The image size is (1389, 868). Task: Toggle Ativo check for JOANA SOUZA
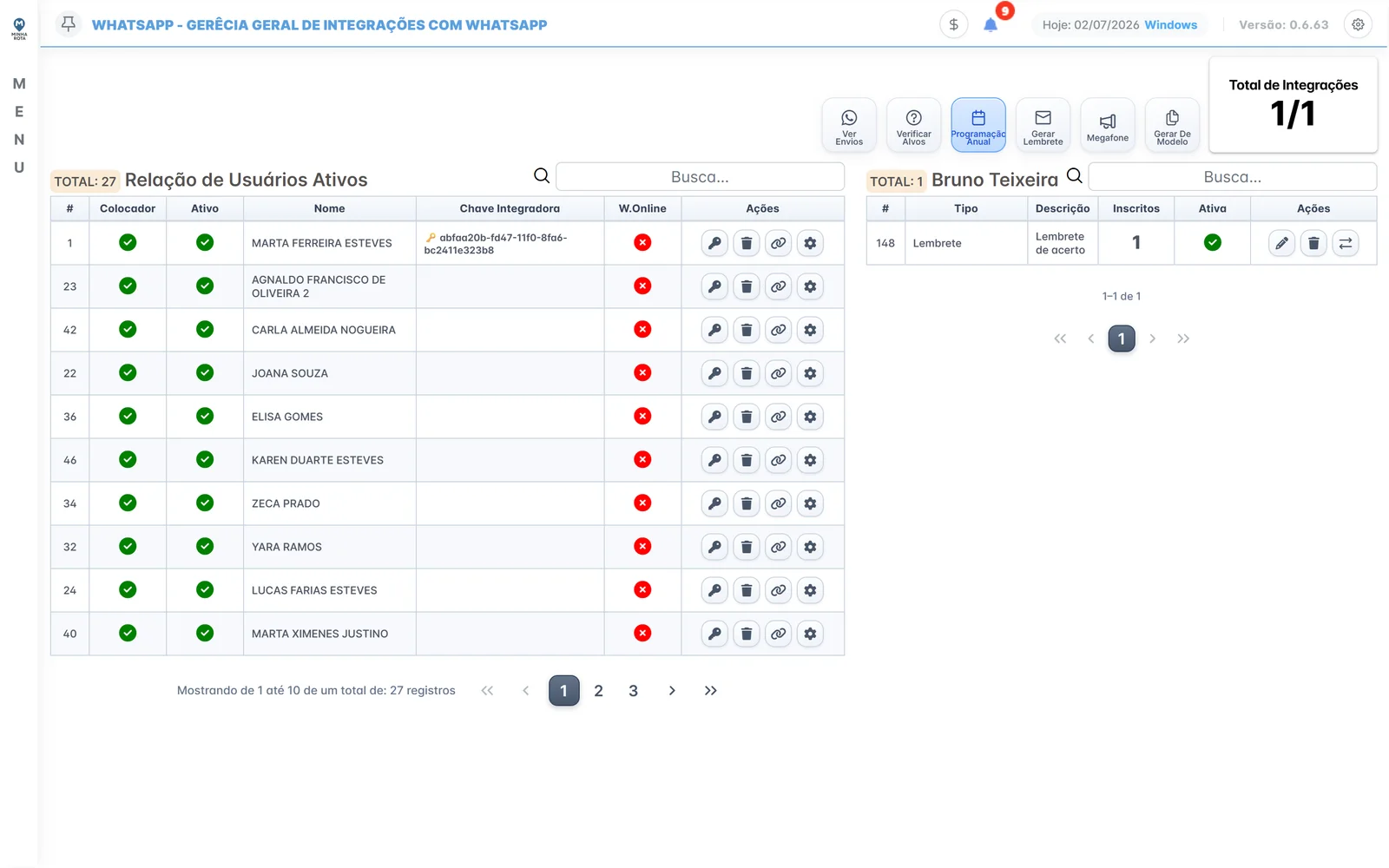pos(205,372)
